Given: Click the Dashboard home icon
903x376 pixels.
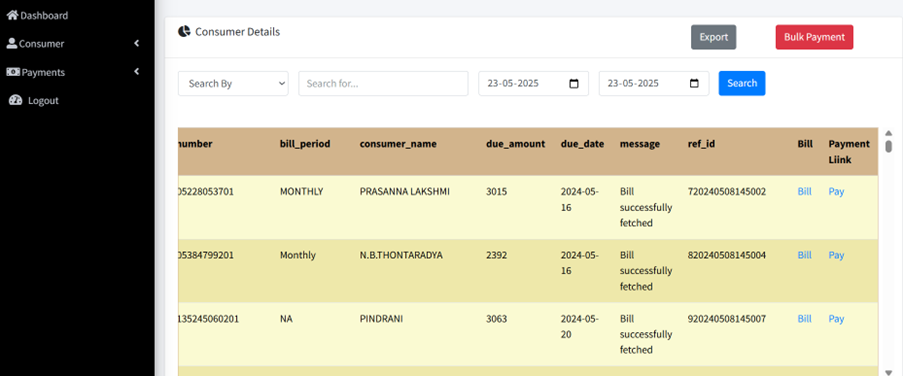Looking at the screenshot, I should click(12, 16).
